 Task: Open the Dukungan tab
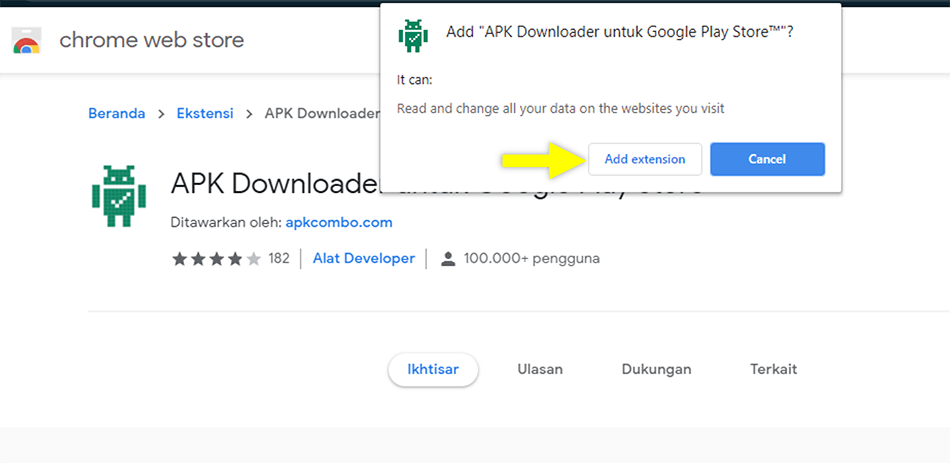pyautogui.click(x=656, y=369)
